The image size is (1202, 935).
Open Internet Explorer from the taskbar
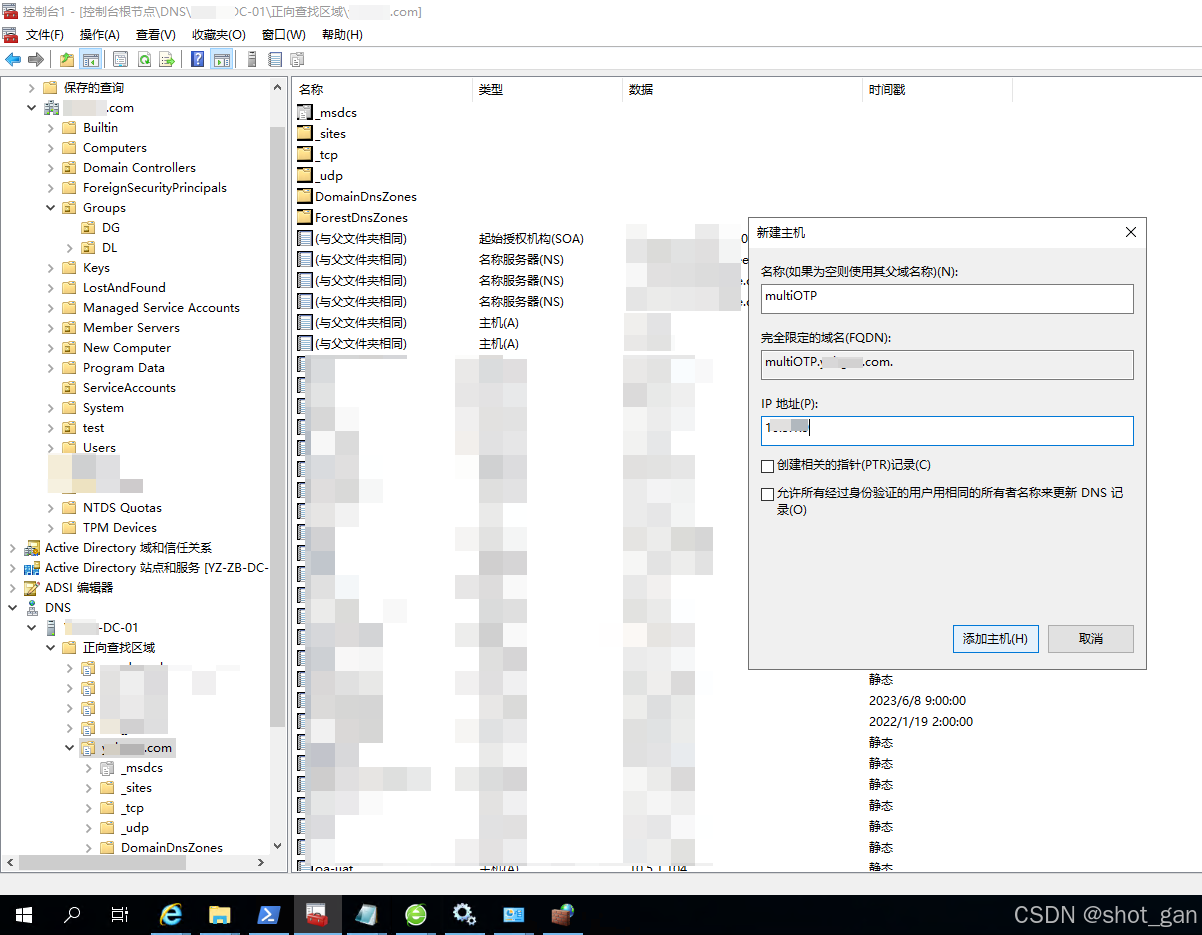(171, 915)
